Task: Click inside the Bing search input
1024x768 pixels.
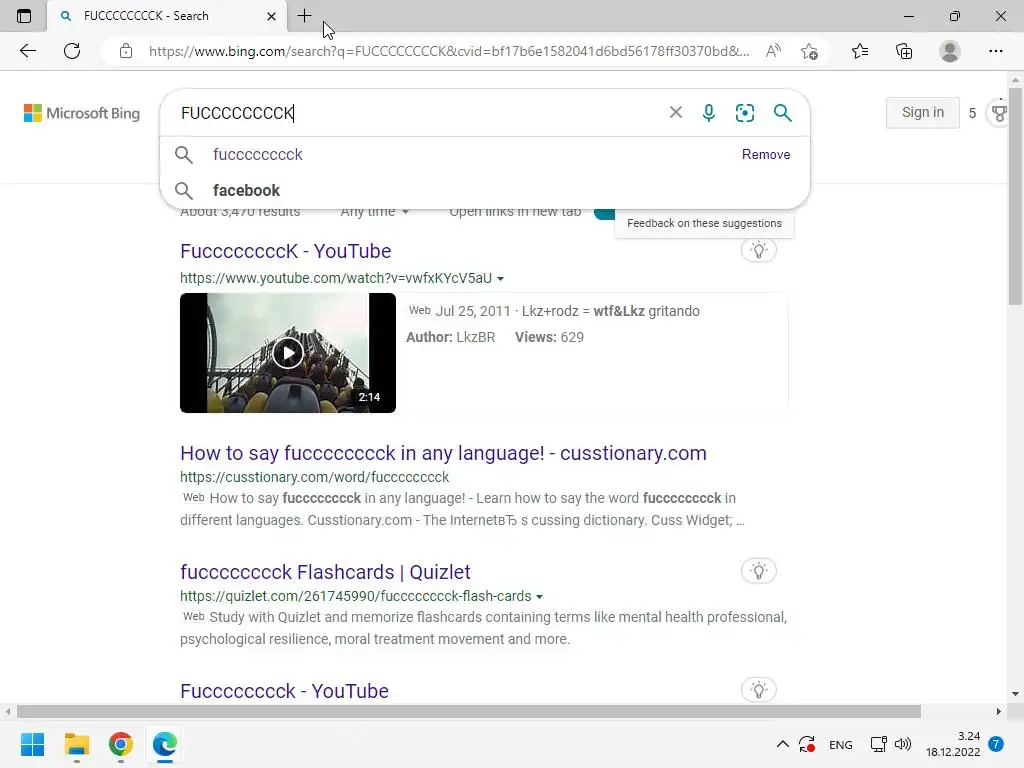Action: [418, 113]
